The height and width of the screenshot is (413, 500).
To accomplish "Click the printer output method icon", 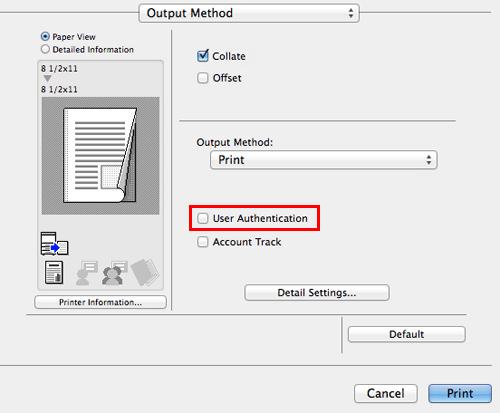I will [x=55, y=244].
